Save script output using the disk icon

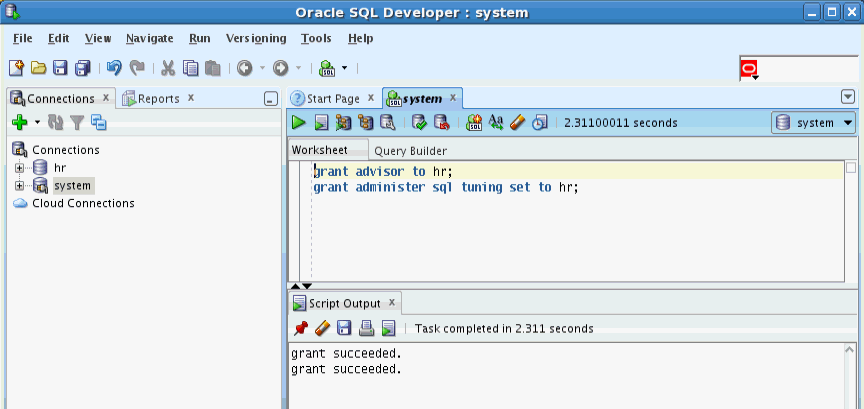tap(344, 329)
